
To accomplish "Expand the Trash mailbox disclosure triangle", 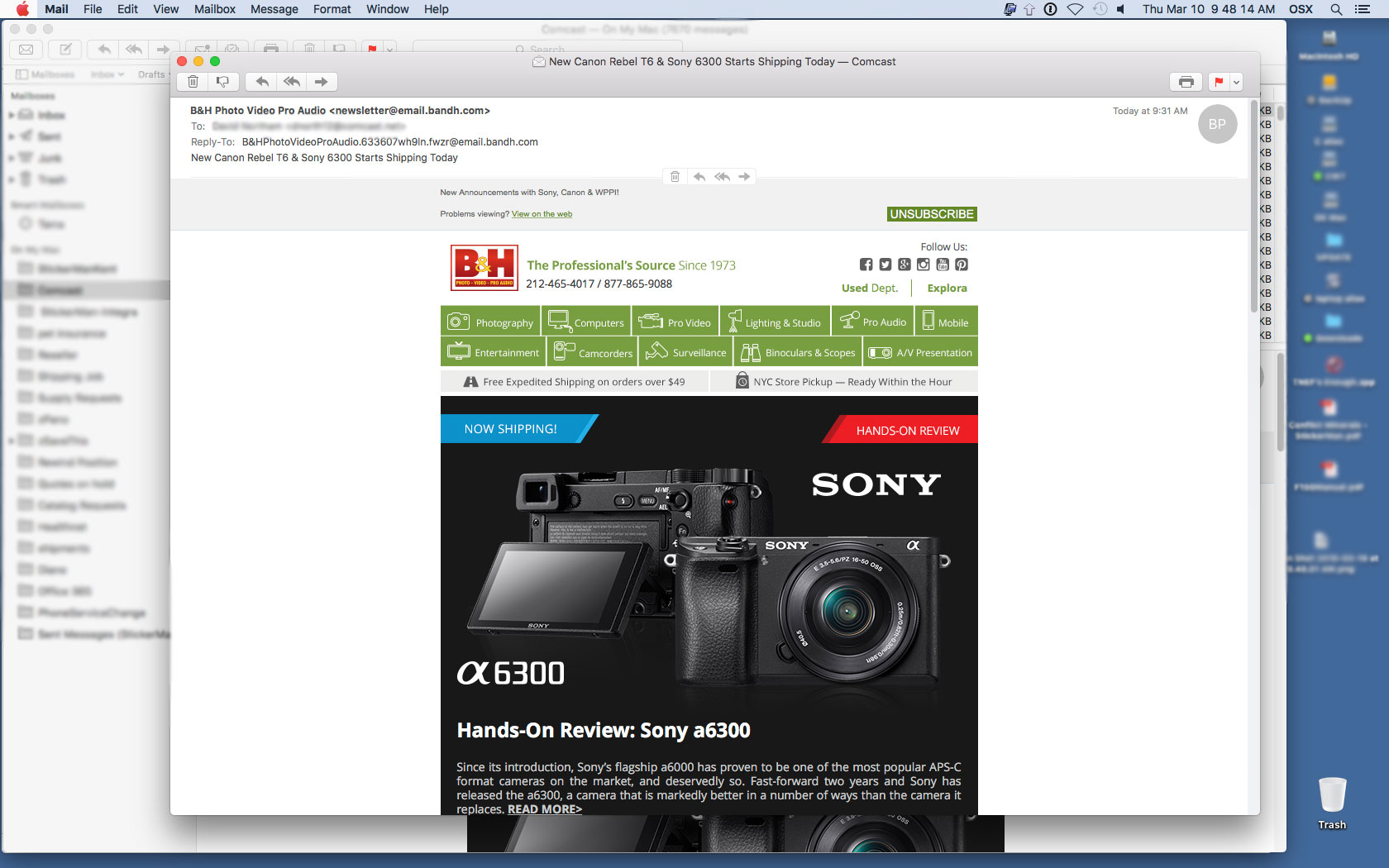I will [12, 179].
